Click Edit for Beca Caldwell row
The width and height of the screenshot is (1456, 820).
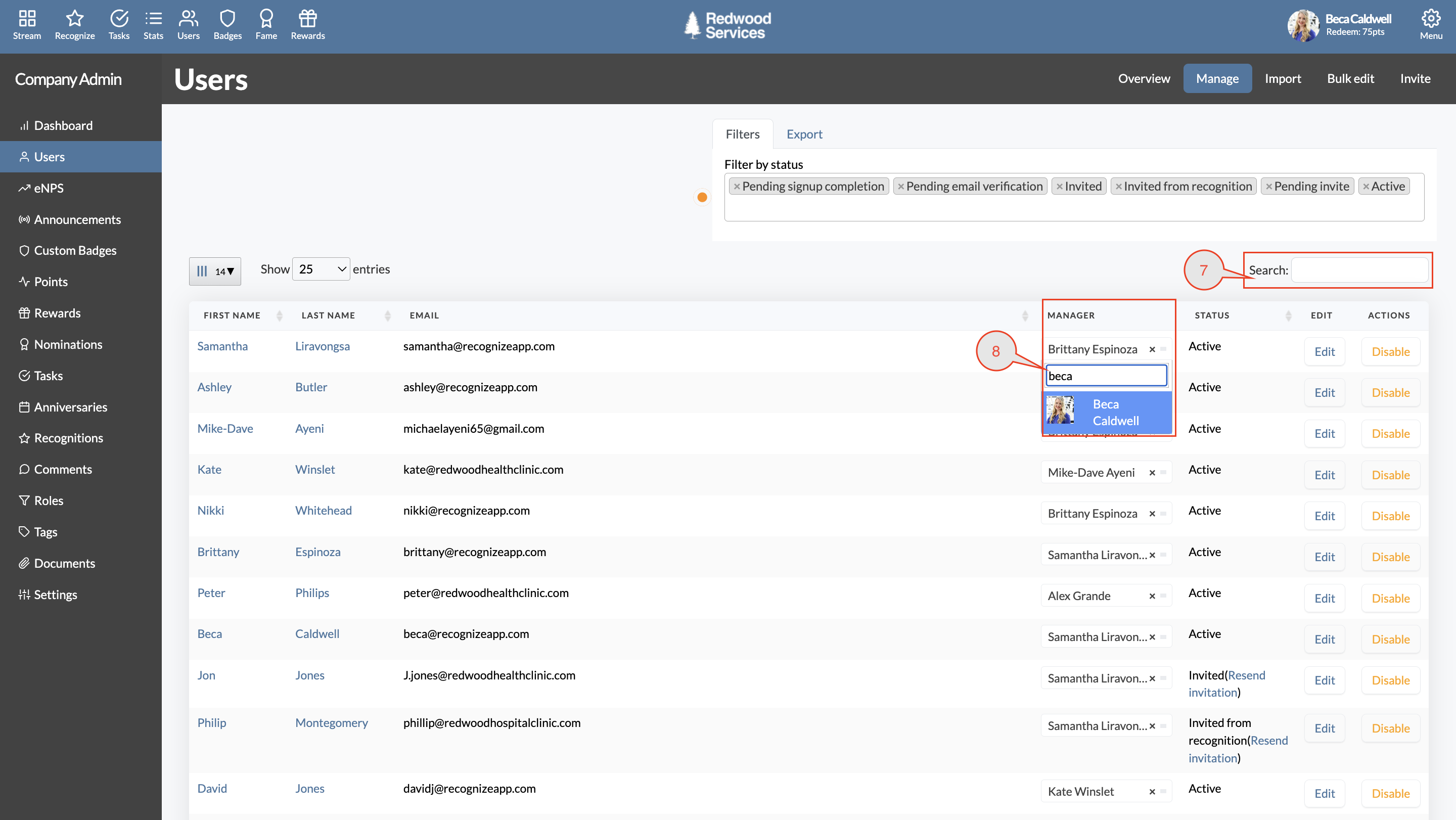1325,639
